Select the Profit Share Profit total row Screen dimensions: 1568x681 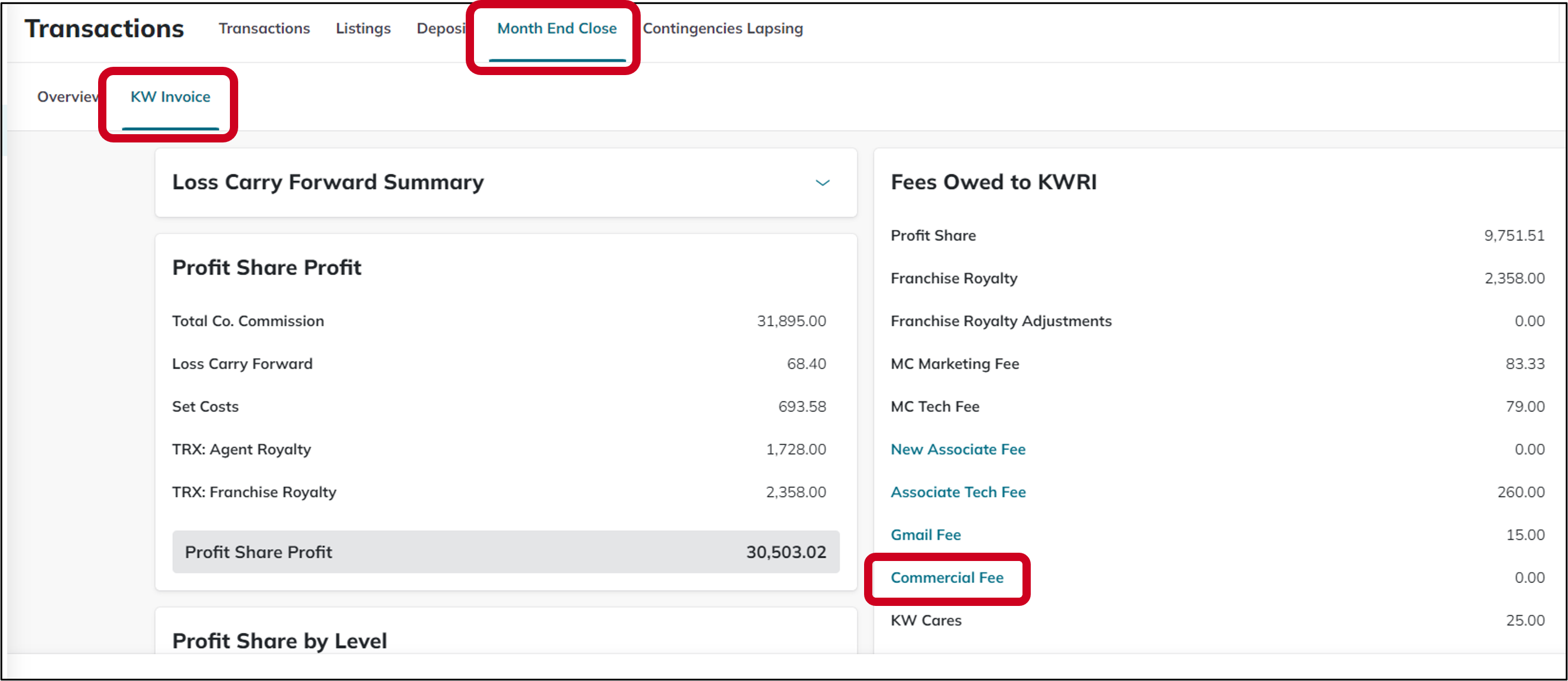(505, 552)
